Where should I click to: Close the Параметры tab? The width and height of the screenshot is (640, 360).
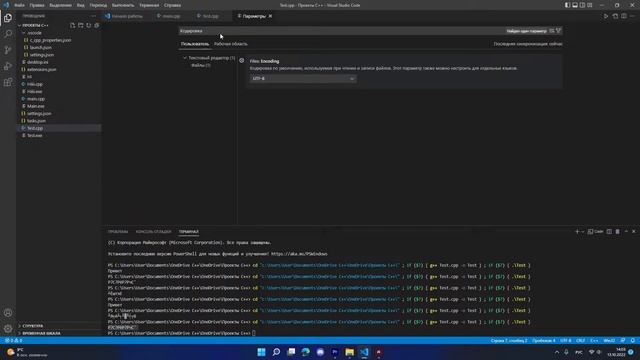270,16
